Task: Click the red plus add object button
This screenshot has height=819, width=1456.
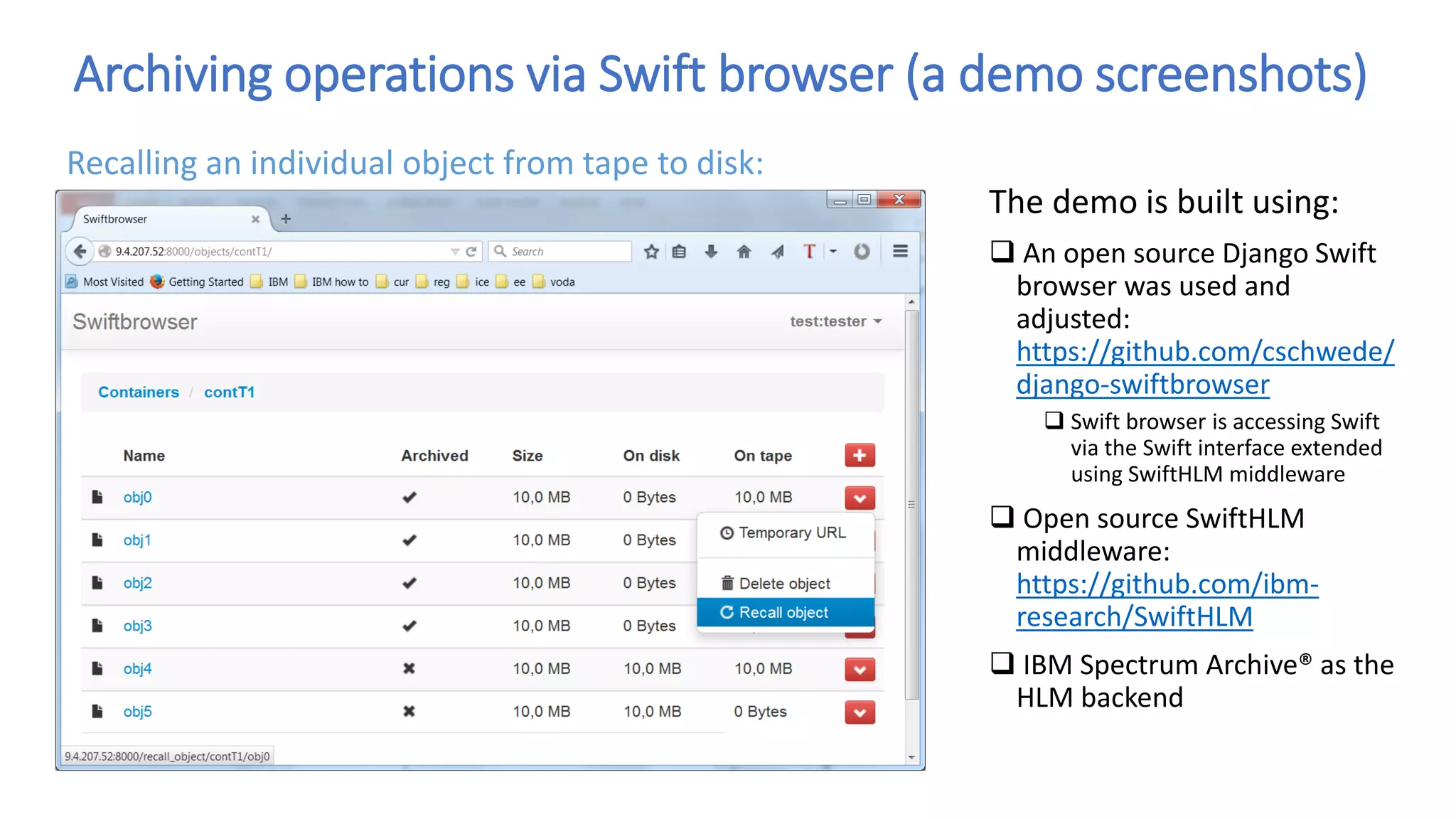Action: (860, 455)
